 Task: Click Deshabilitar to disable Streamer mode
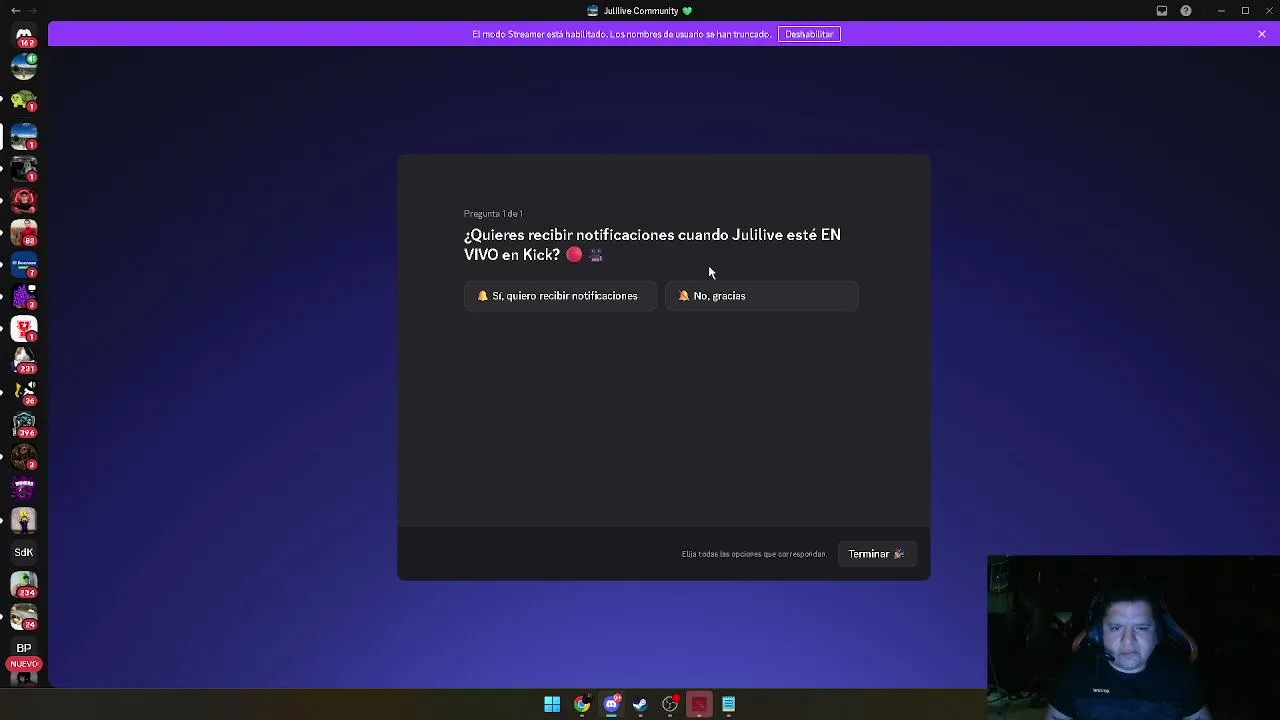point(809,34)
